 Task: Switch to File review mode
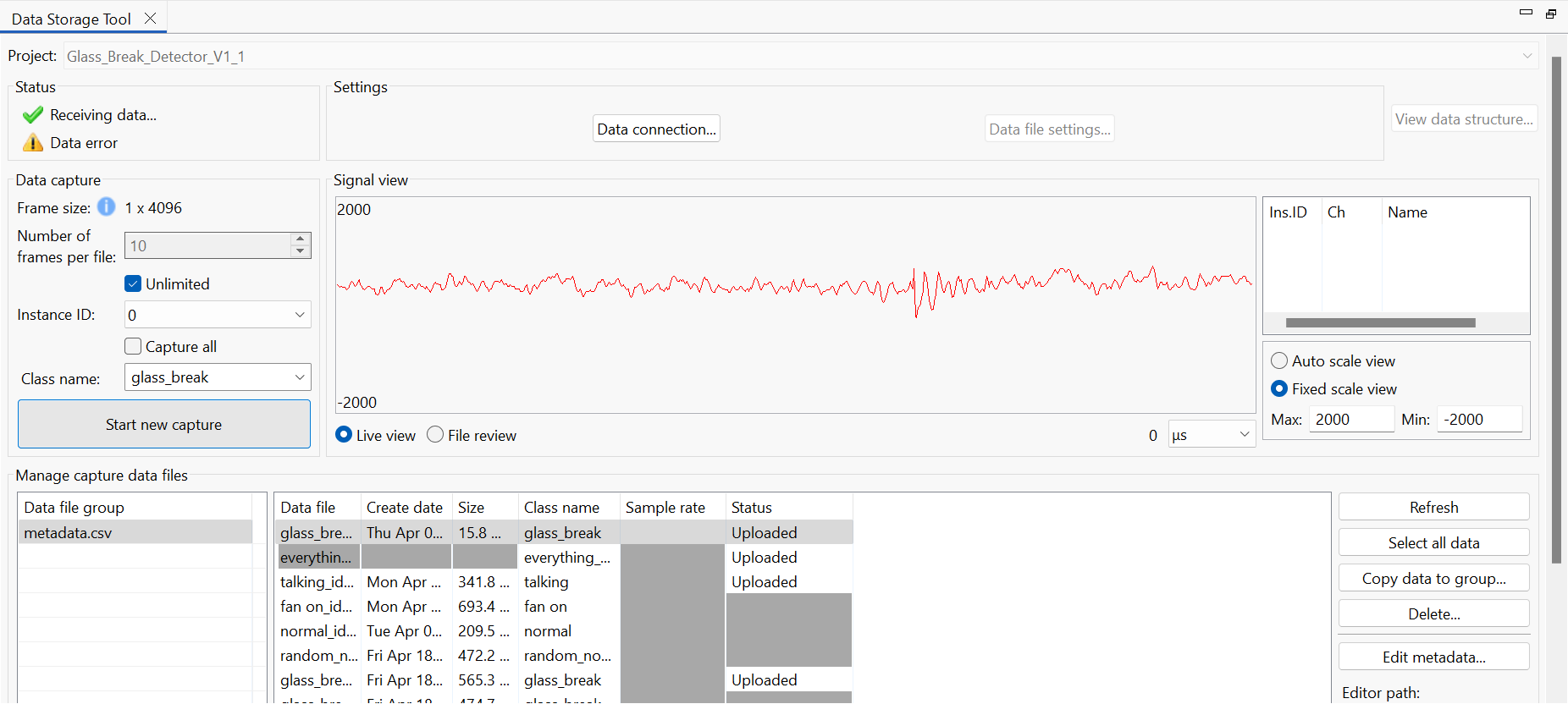point(435,435)
